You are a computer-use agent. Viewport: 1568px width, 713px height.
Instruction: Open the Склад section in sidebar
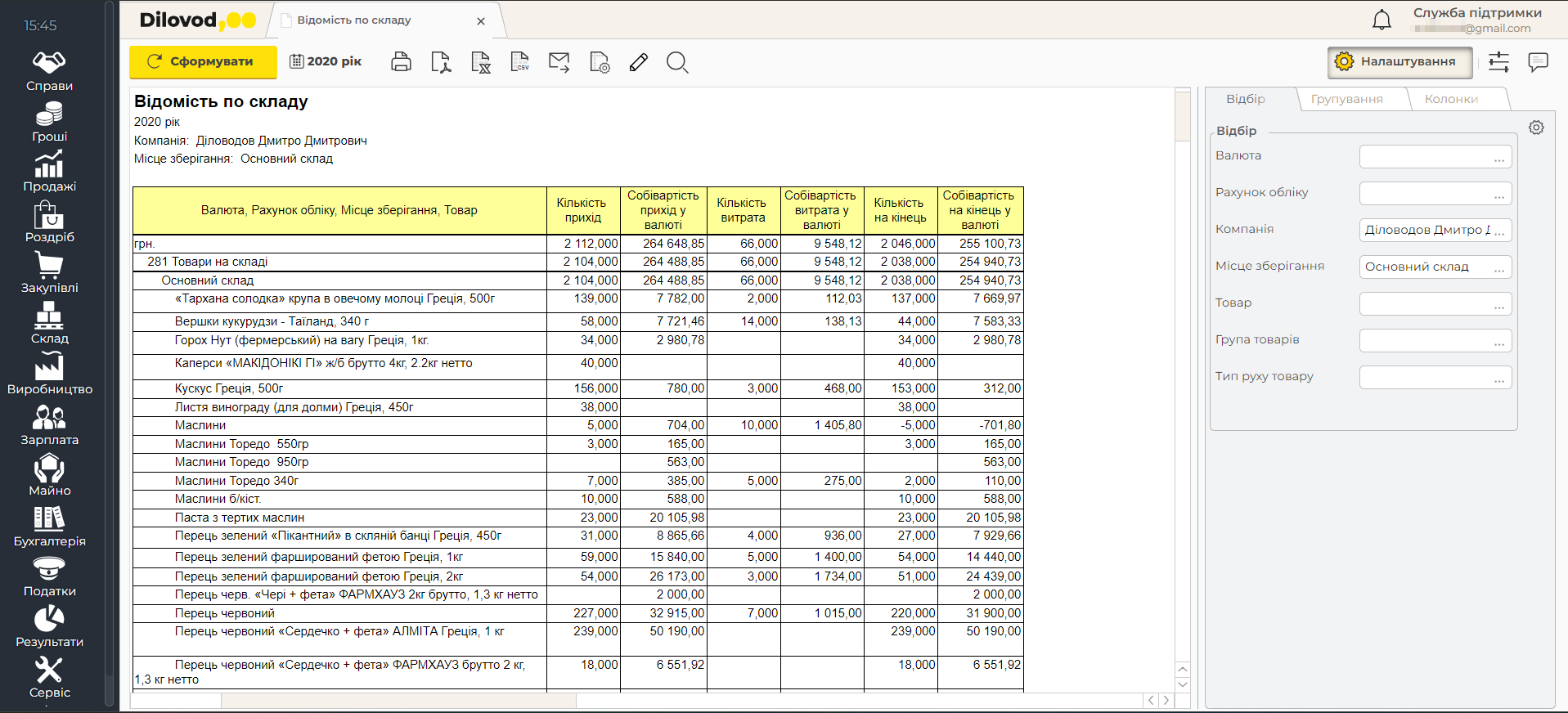click(x=49, y=323)
